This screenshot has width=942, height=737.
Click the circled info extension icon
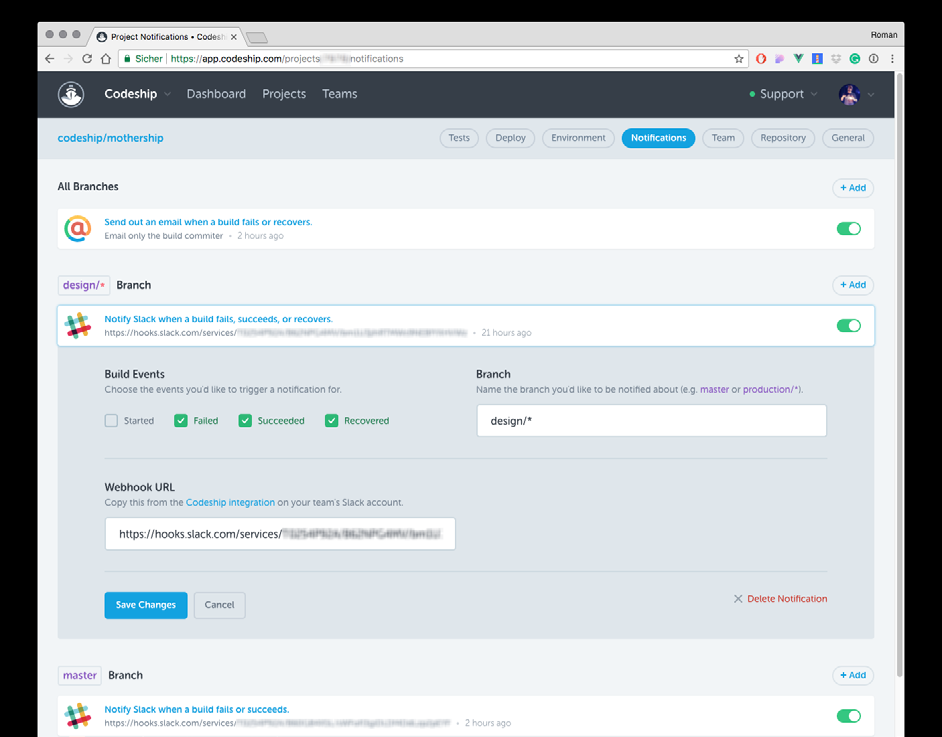click(874, 59)
